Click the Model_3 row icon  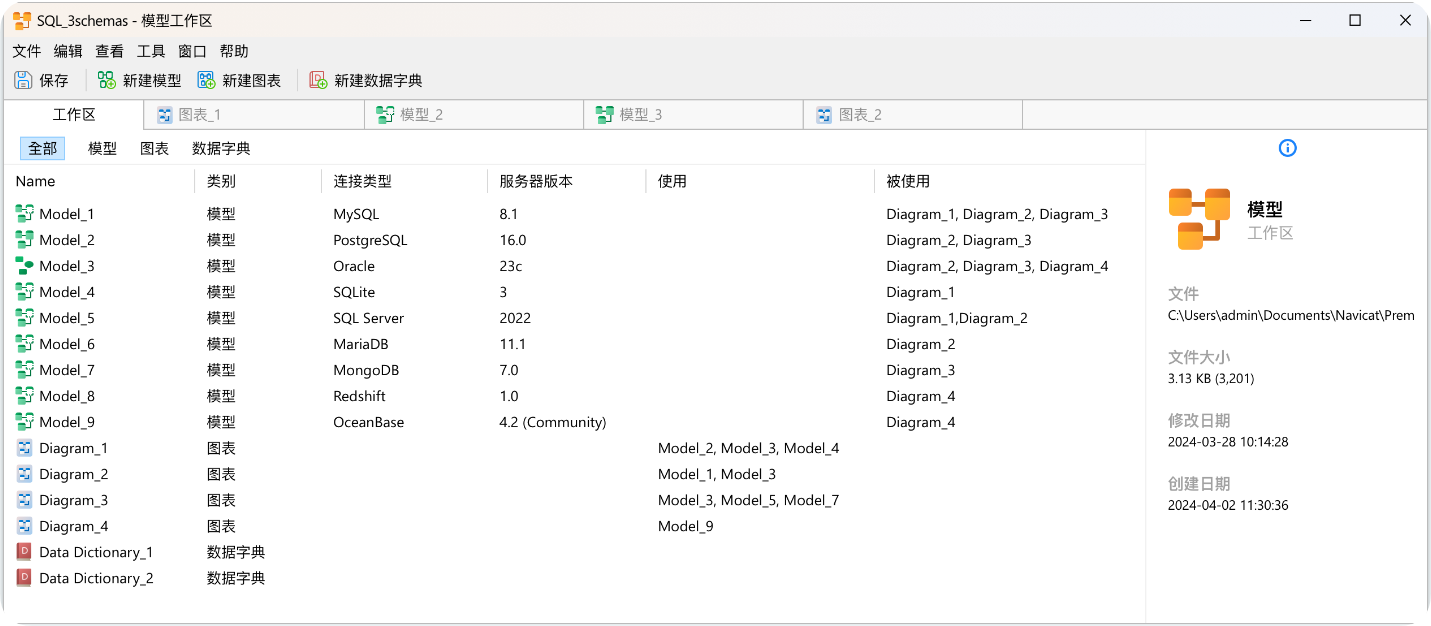tap(25, 266)
